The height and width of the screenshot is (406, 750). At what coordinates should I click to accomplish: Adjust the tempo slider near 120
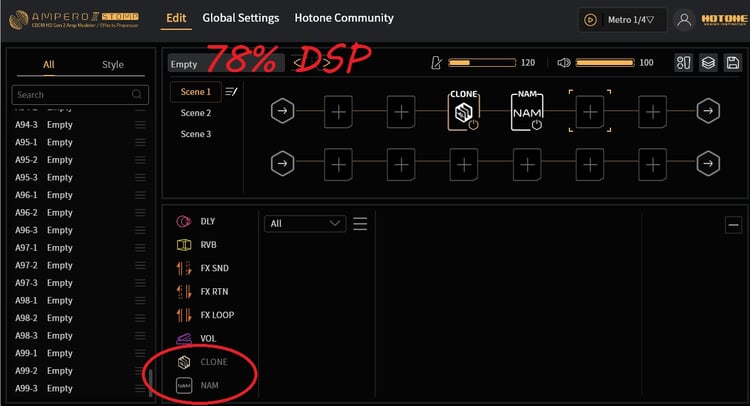point(482,63)
